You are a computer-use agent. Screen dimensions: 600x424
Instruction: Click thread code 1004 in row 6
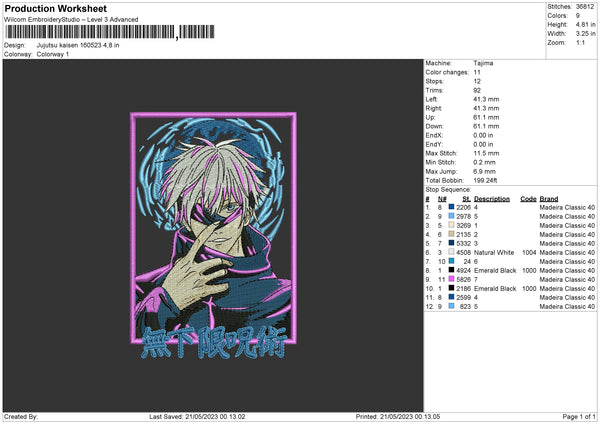[529, 253]
